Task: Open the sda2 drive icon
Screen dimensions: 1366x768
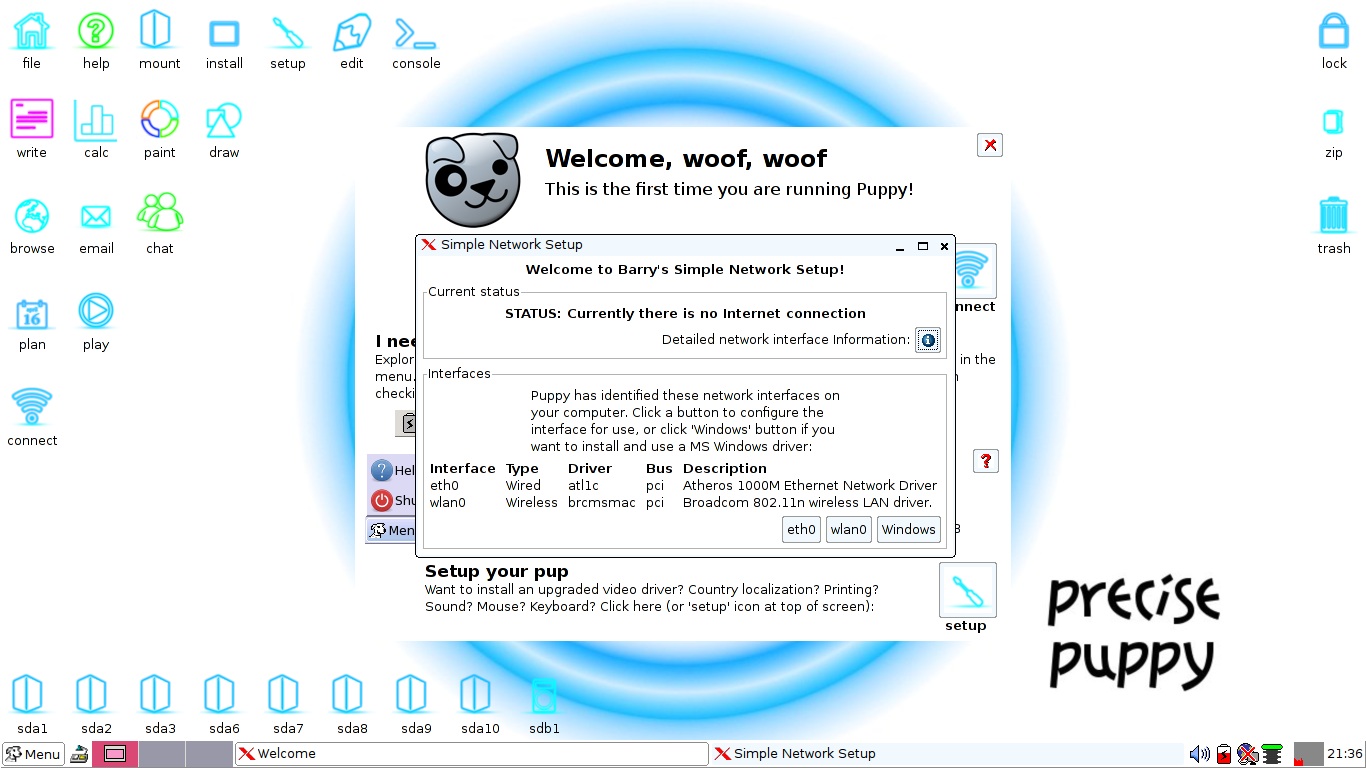Action: point(92,693)
